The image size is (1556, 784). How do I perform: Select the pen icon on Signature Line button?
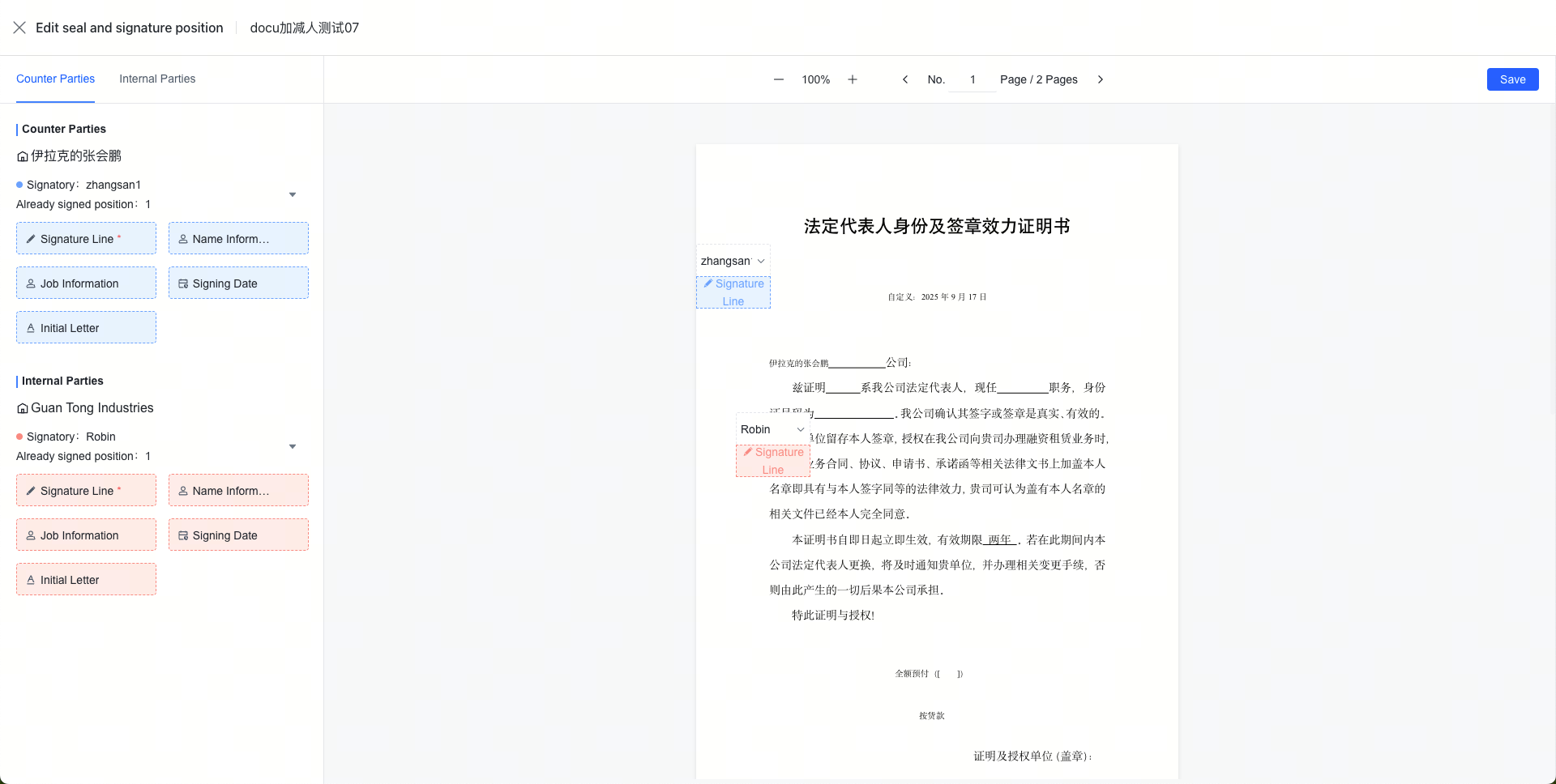[x=31, y=239]
